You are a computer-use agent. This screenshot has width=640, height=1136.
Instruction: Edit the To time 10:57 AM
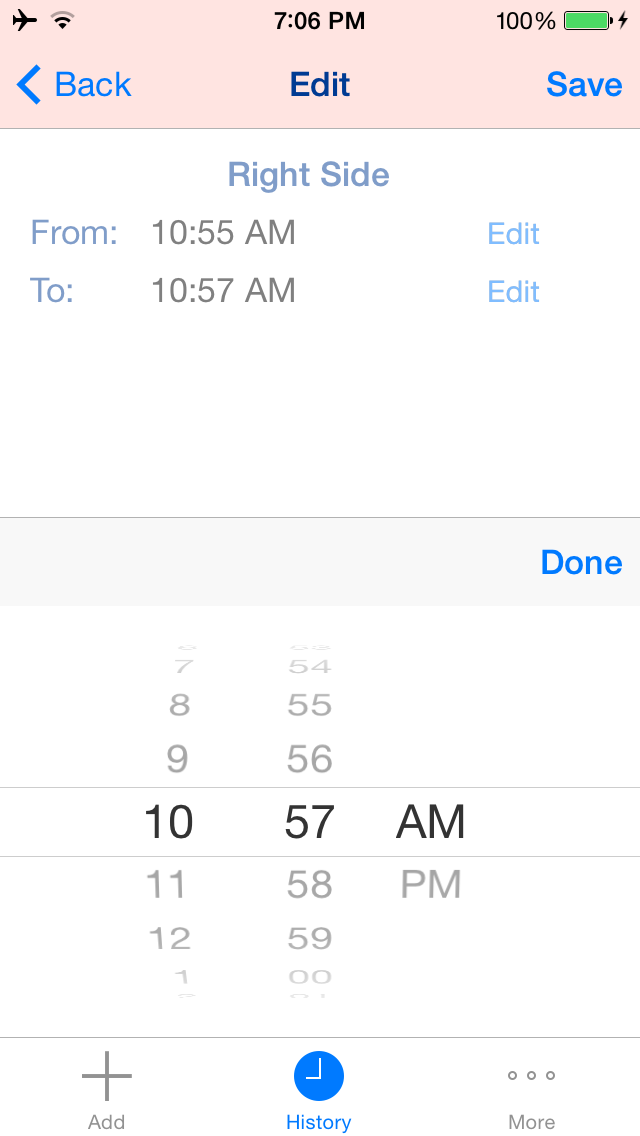[513, 291]
